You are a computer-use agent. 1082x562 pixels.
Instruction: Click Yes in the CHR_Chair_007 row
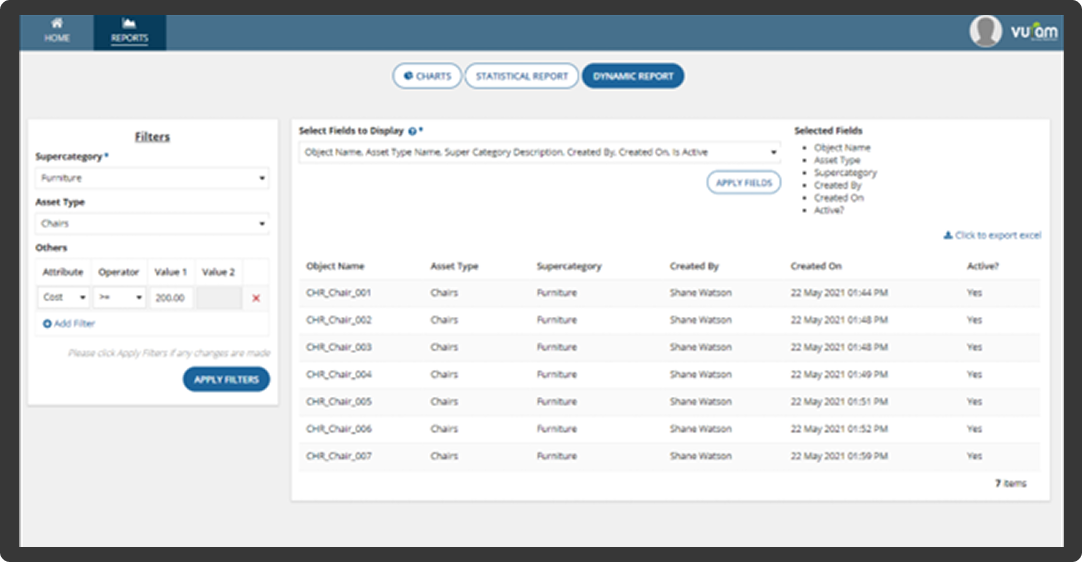click(x=974, y=456)
